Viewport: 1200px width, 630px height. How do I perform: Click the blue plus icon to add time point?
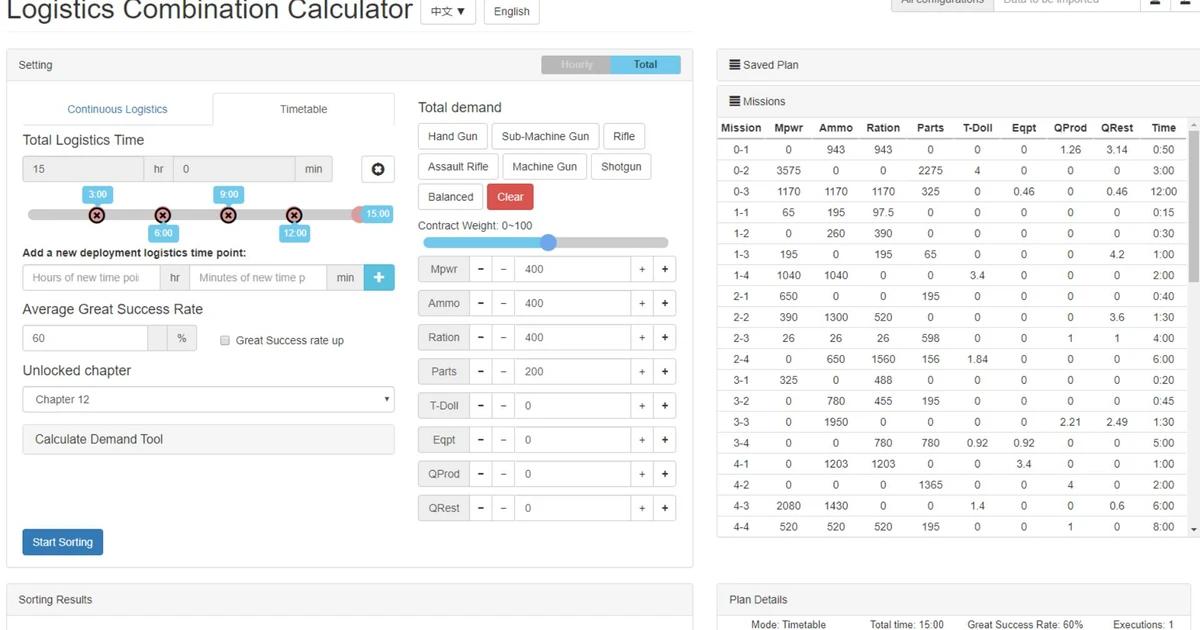[x=379, y=277]
